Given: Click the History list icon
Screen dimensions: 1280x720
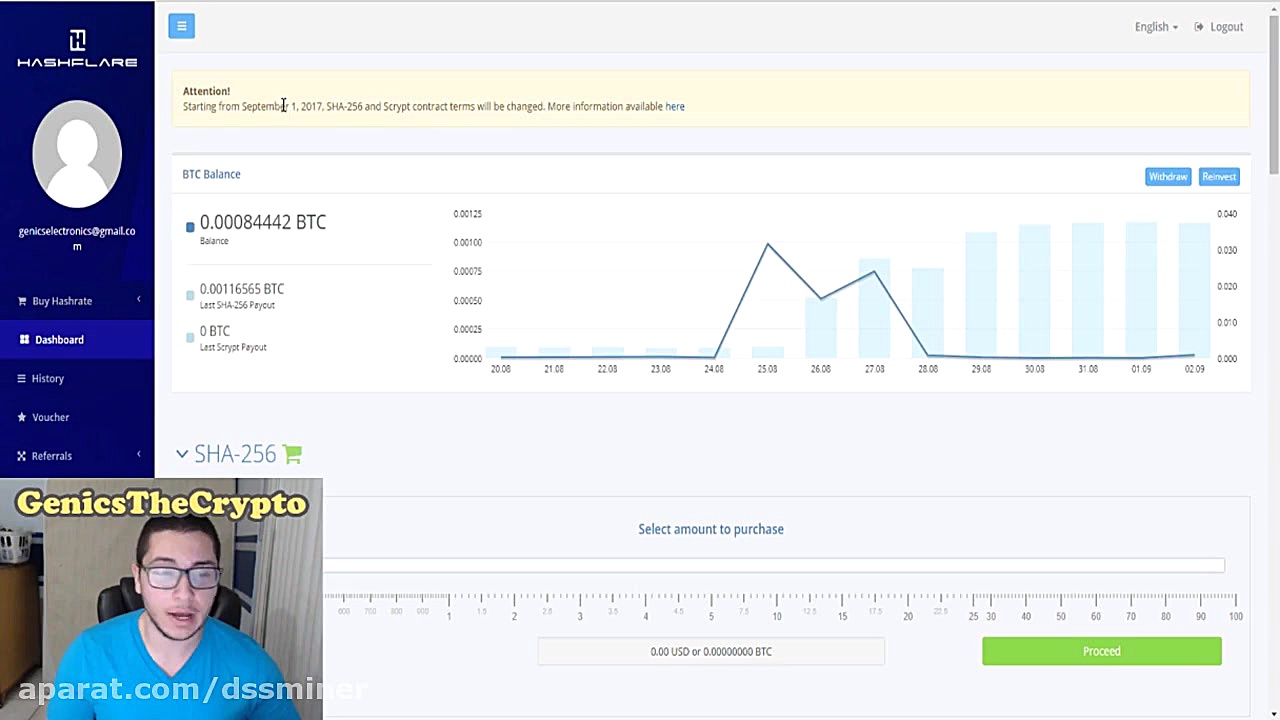Looking at the screenshot, I should [22, 378].
